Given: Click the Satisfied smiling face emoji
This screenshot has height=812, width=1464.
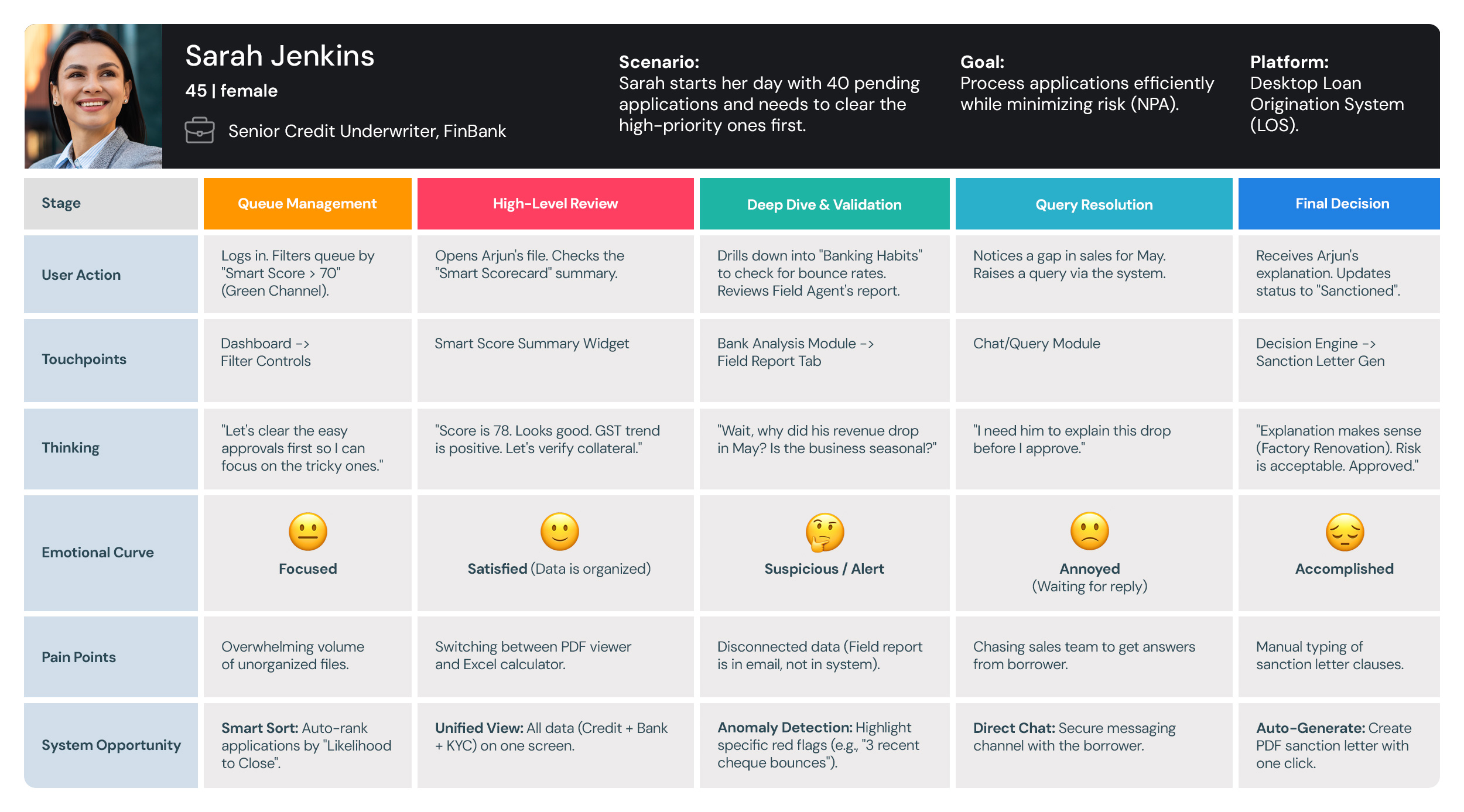Looking at the screenshot, I should click(x=559, y=532).
